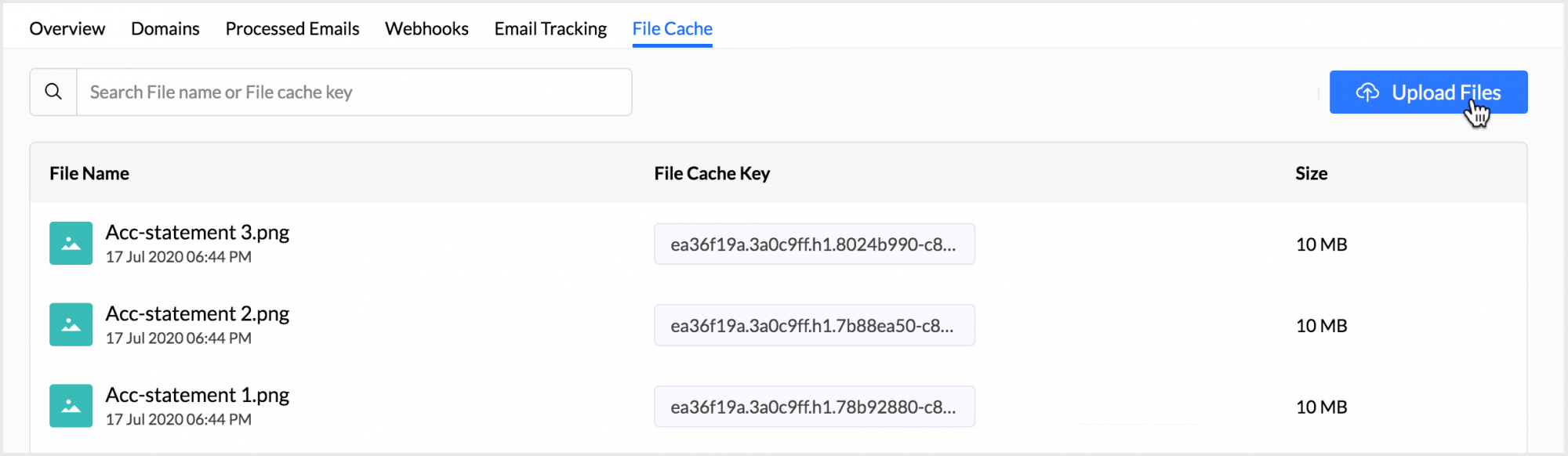Click the Size column header

coord(1311,174)
